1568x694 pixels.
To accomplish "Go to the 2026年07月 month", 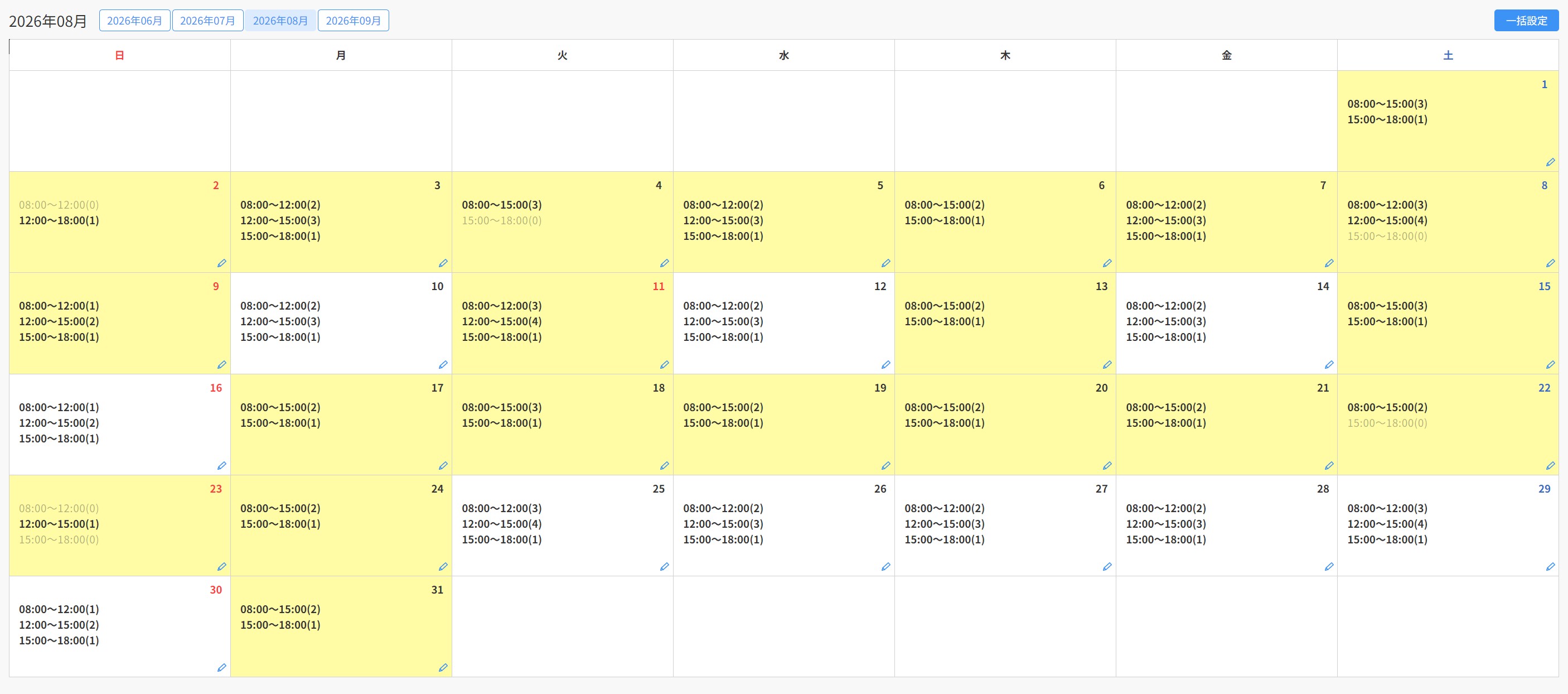I will 207,21.
